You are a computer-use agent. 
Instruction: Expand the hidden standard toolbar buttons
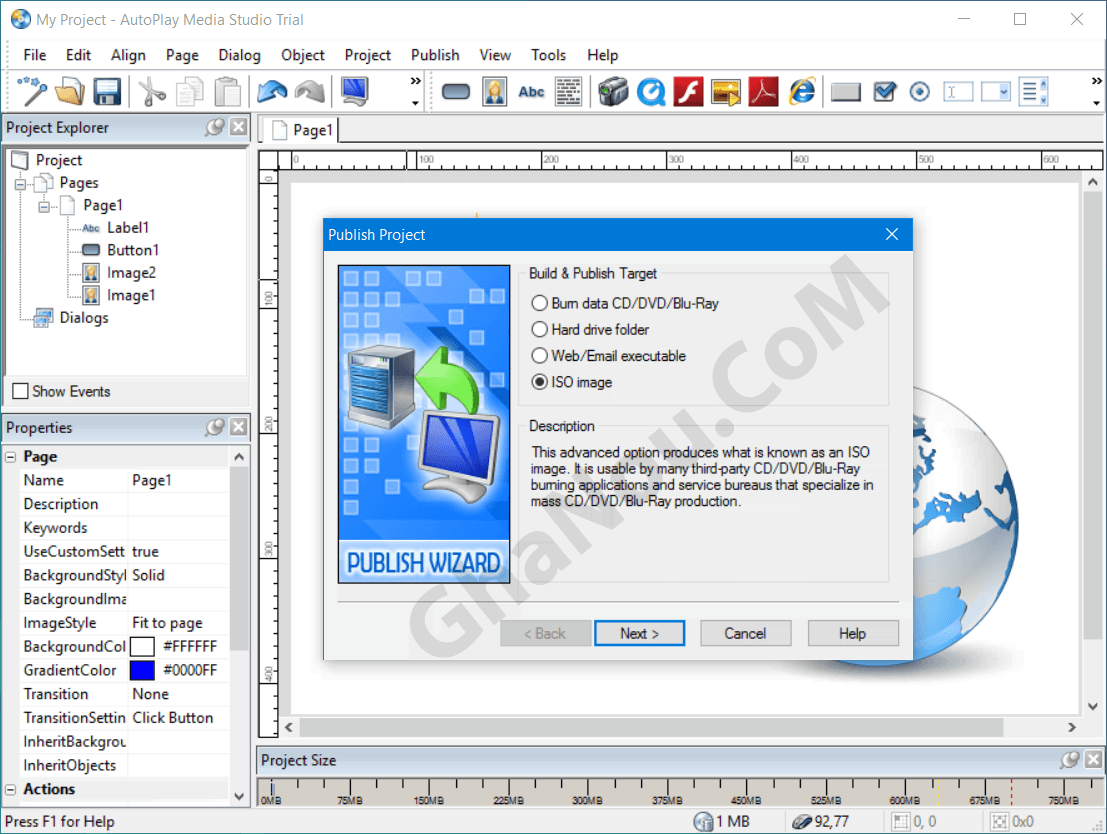(415, 92)
